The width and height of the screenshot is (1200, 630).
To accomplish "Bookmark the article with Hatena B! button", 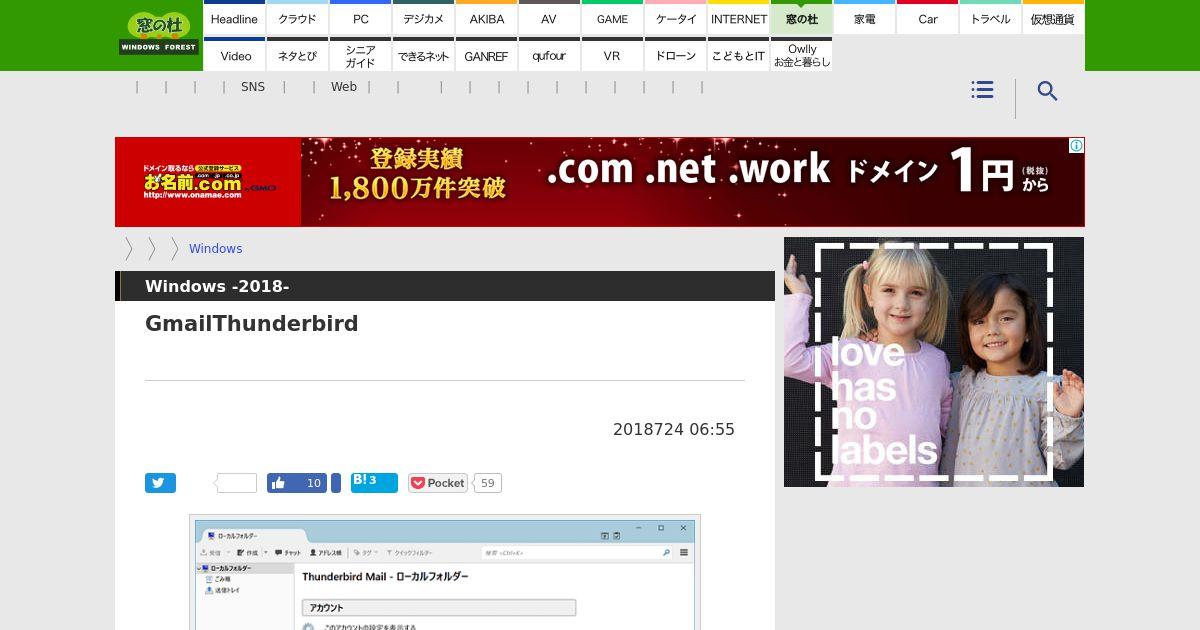I will 374,483.
